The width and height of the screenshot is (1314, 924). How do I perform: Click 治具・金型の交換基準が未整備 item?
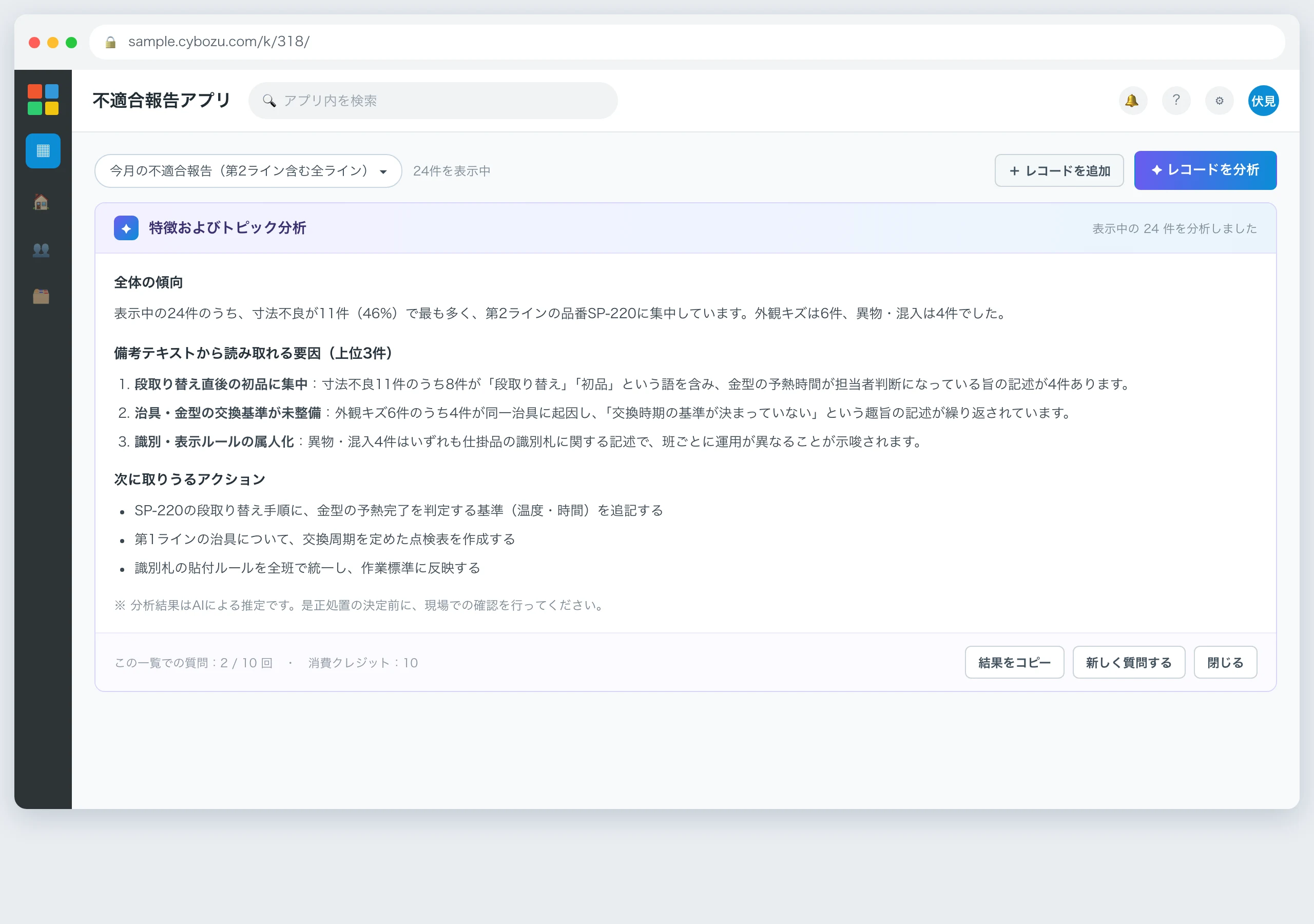tap(228, 413)
